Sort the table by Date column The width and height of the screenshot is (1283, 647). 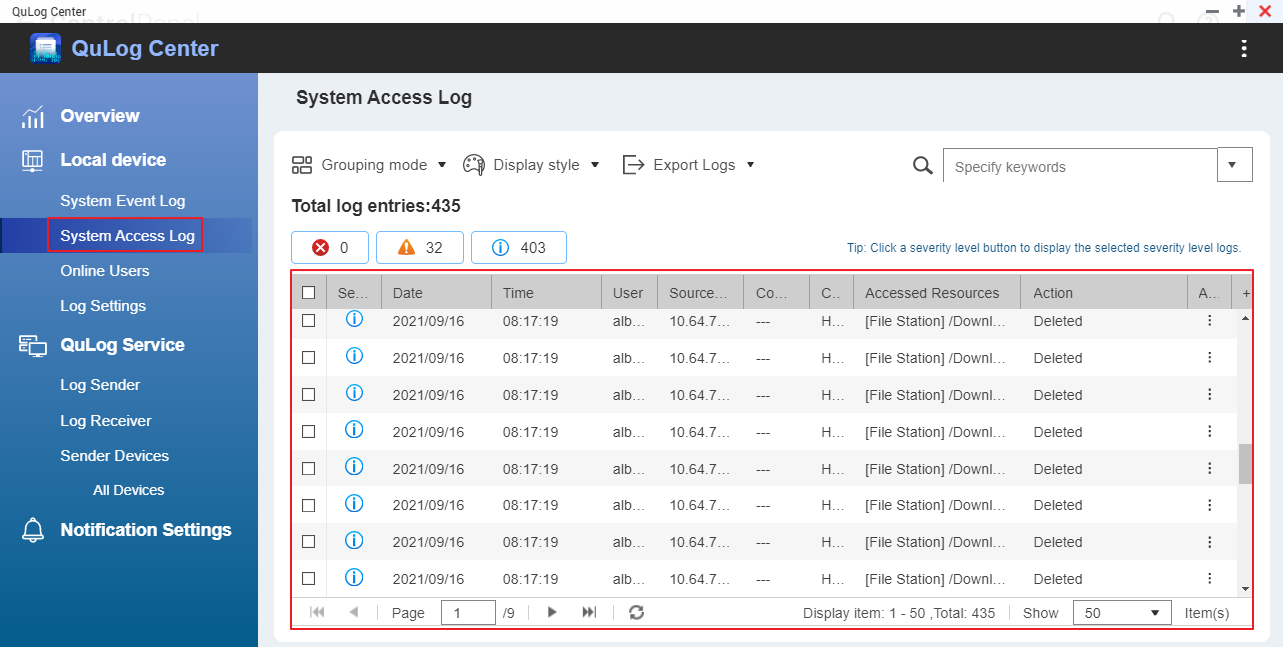click(x=435, y=293)
